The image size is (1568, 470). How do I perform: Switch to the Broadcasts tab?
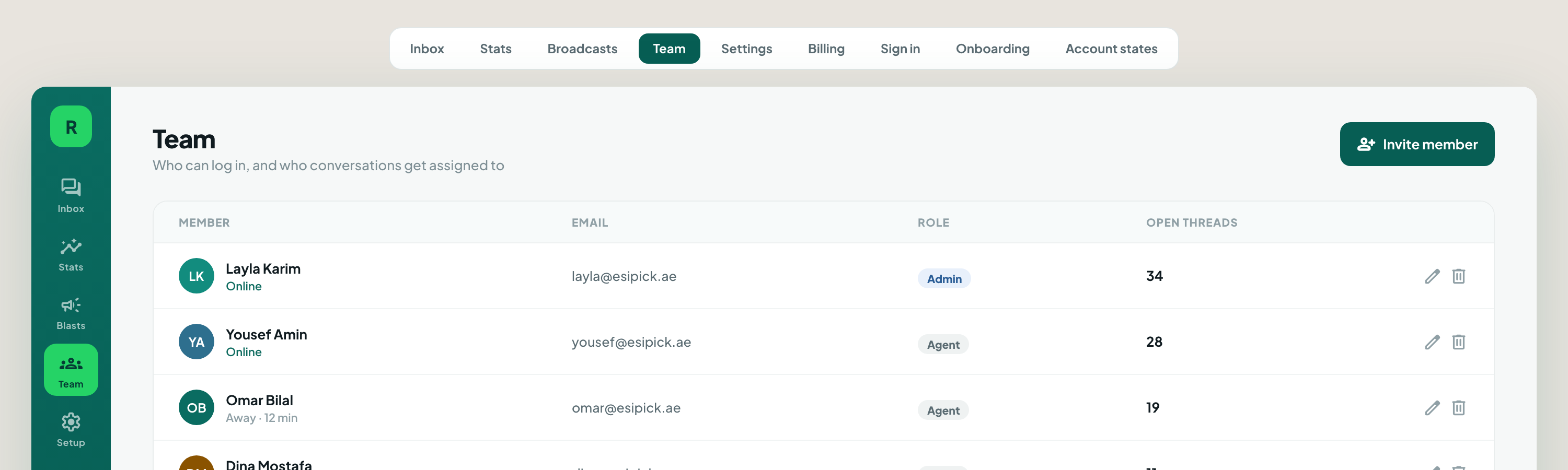pos(582,49)
